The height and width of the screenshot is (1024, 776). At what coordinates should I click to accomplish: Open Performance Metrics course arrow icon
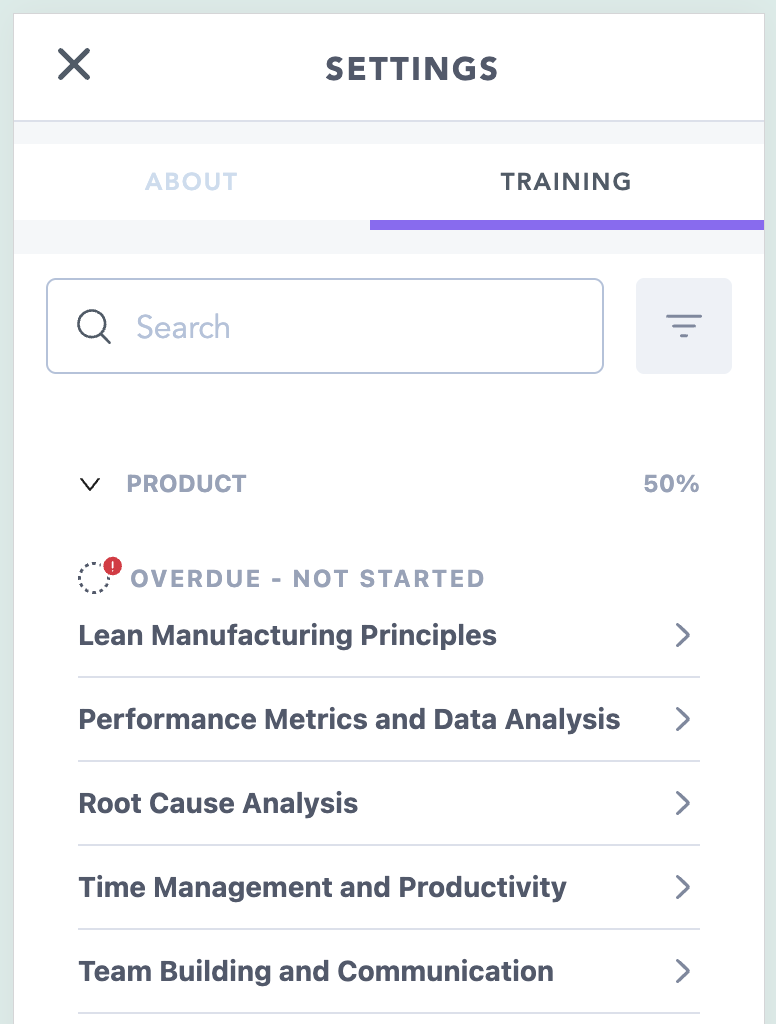pyautogui.click(x=683, y=719)
